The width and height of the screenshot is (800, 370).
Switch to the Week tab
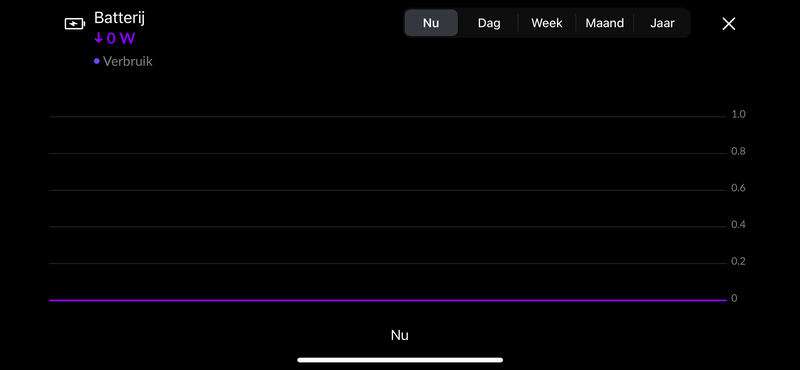click(x=546, y=23)
